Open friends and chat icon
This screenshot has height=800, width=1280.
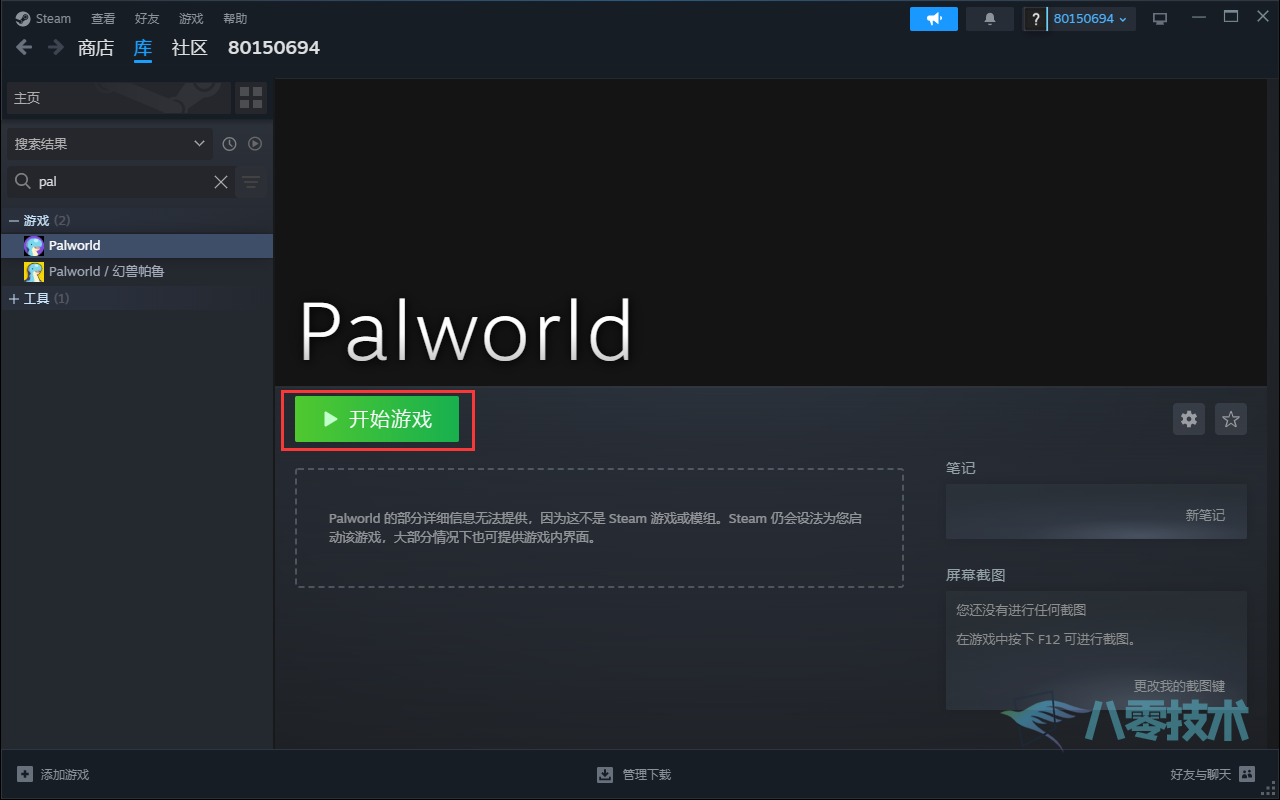(1246, 774)
